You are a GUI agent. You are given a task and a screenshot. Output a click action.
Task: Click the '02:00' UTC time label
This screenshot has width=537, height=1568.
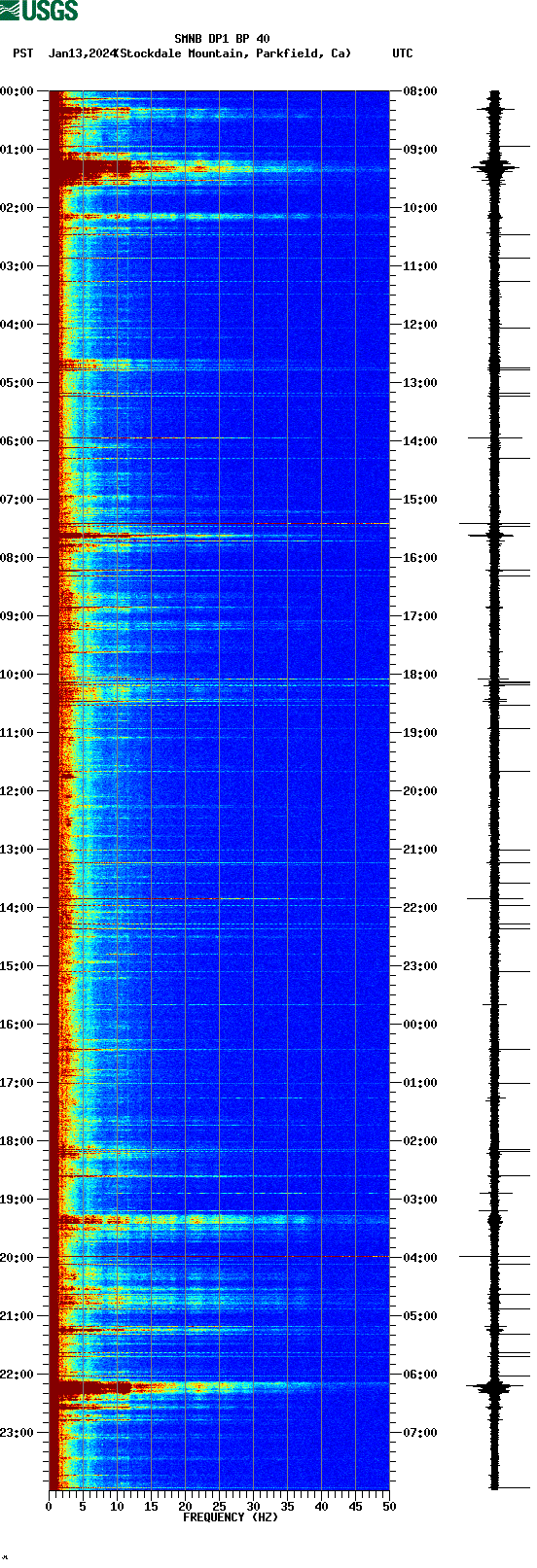click(x=420, y=1141)
